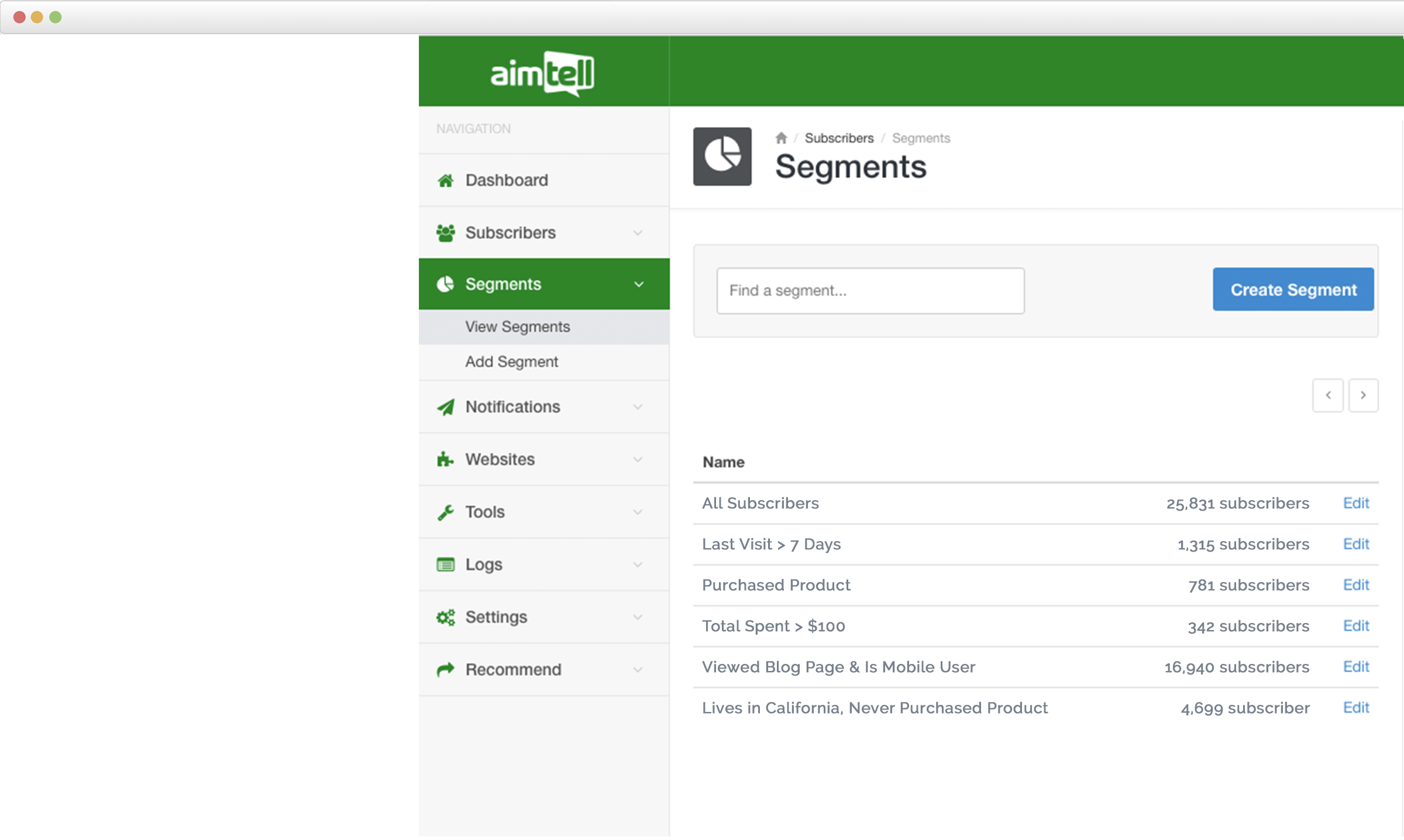Click the Segments pie chart icon in sidebar
The height and width of the screenshot is (840, 1404).
446,284
